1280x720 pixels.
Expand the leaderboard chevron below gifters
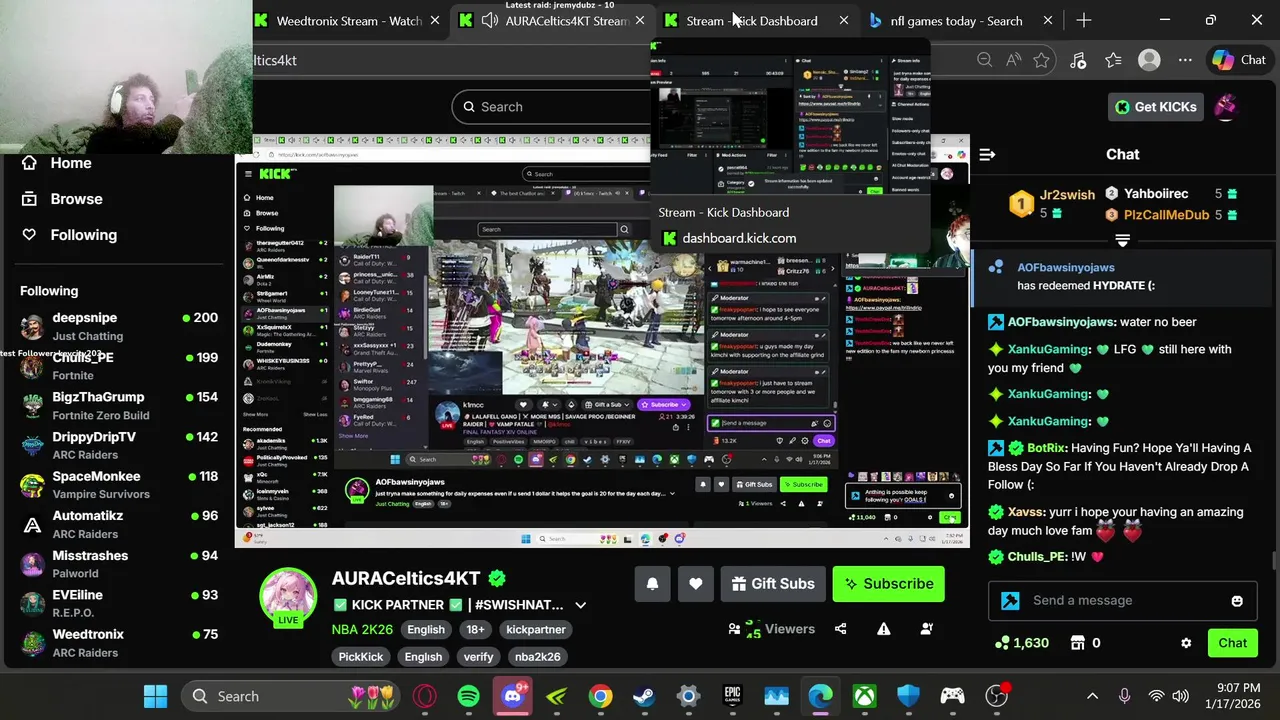click(1122, 240)
